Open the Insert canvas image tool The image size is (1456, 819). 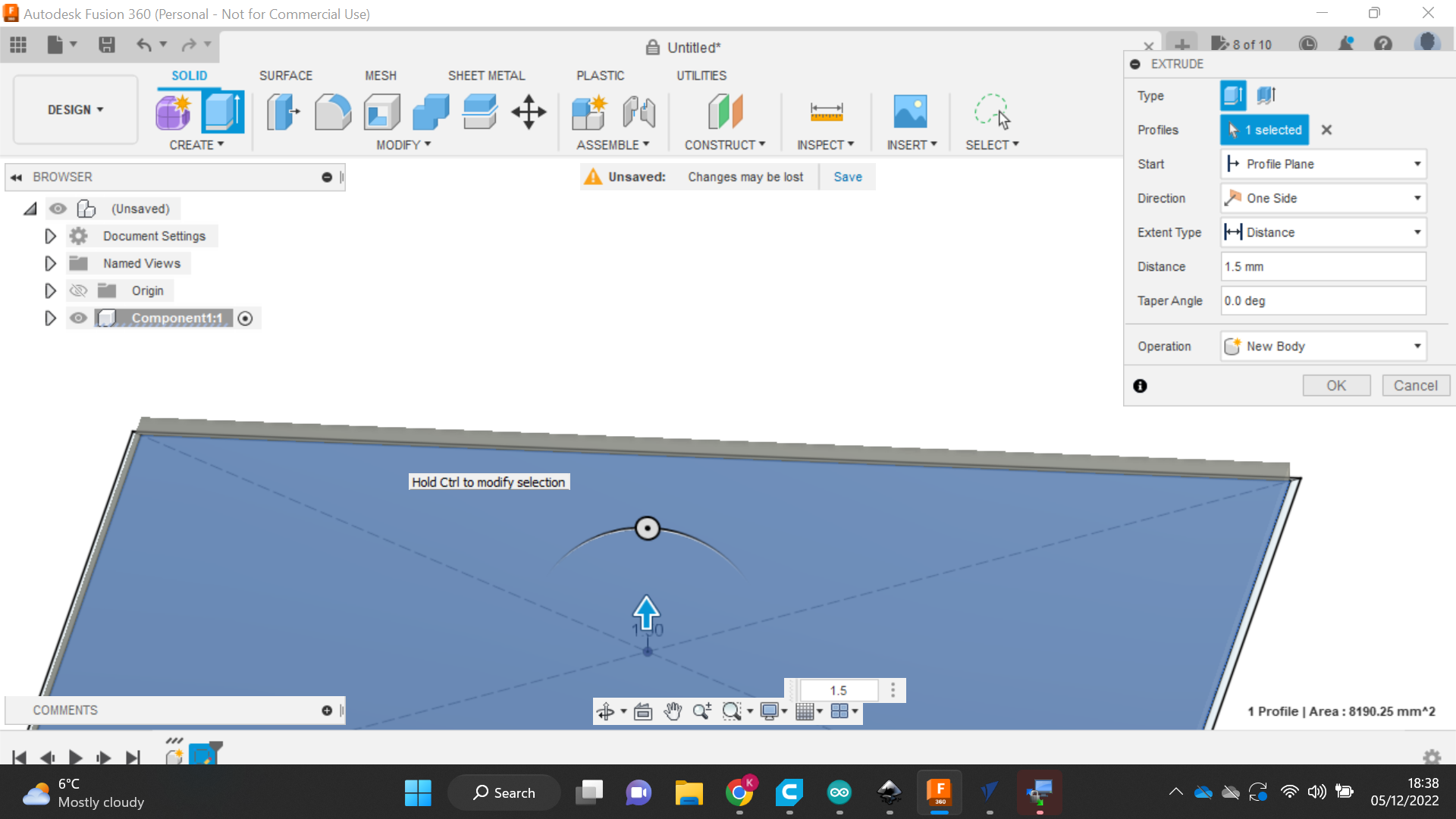pyautogui.click(x=911, y=111)
